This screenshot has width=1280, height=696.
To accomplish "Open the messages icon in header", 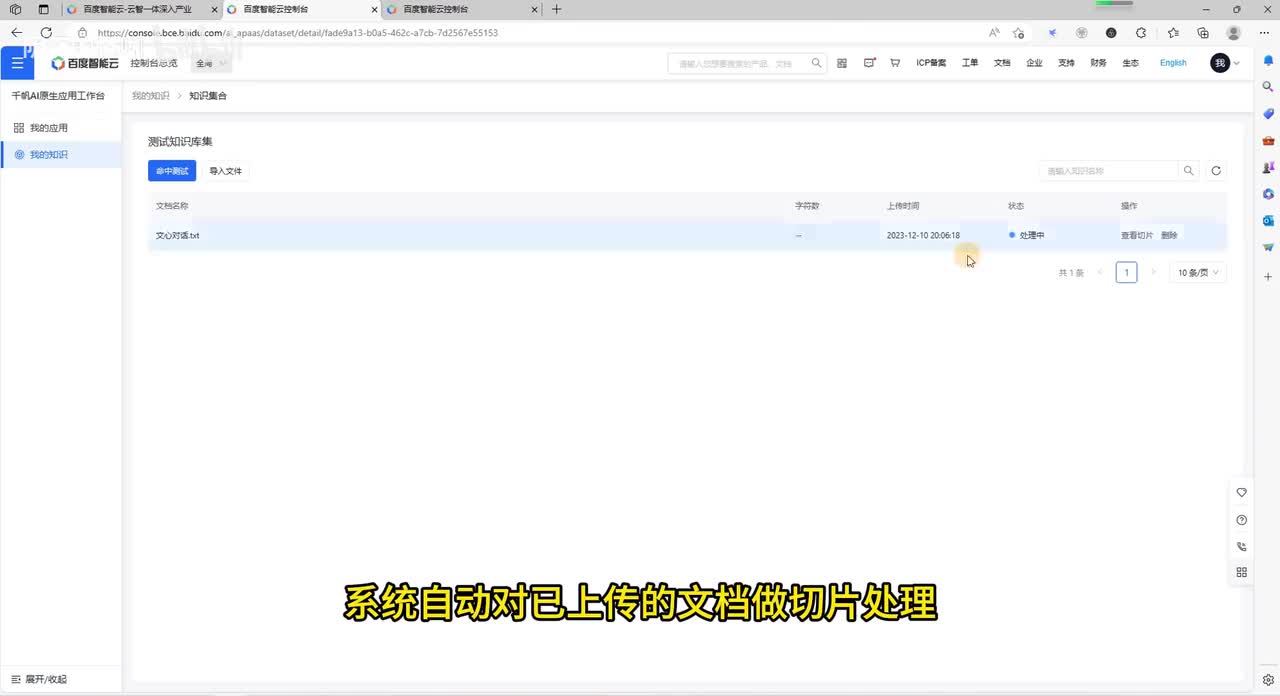I will [x=869, y=63].
